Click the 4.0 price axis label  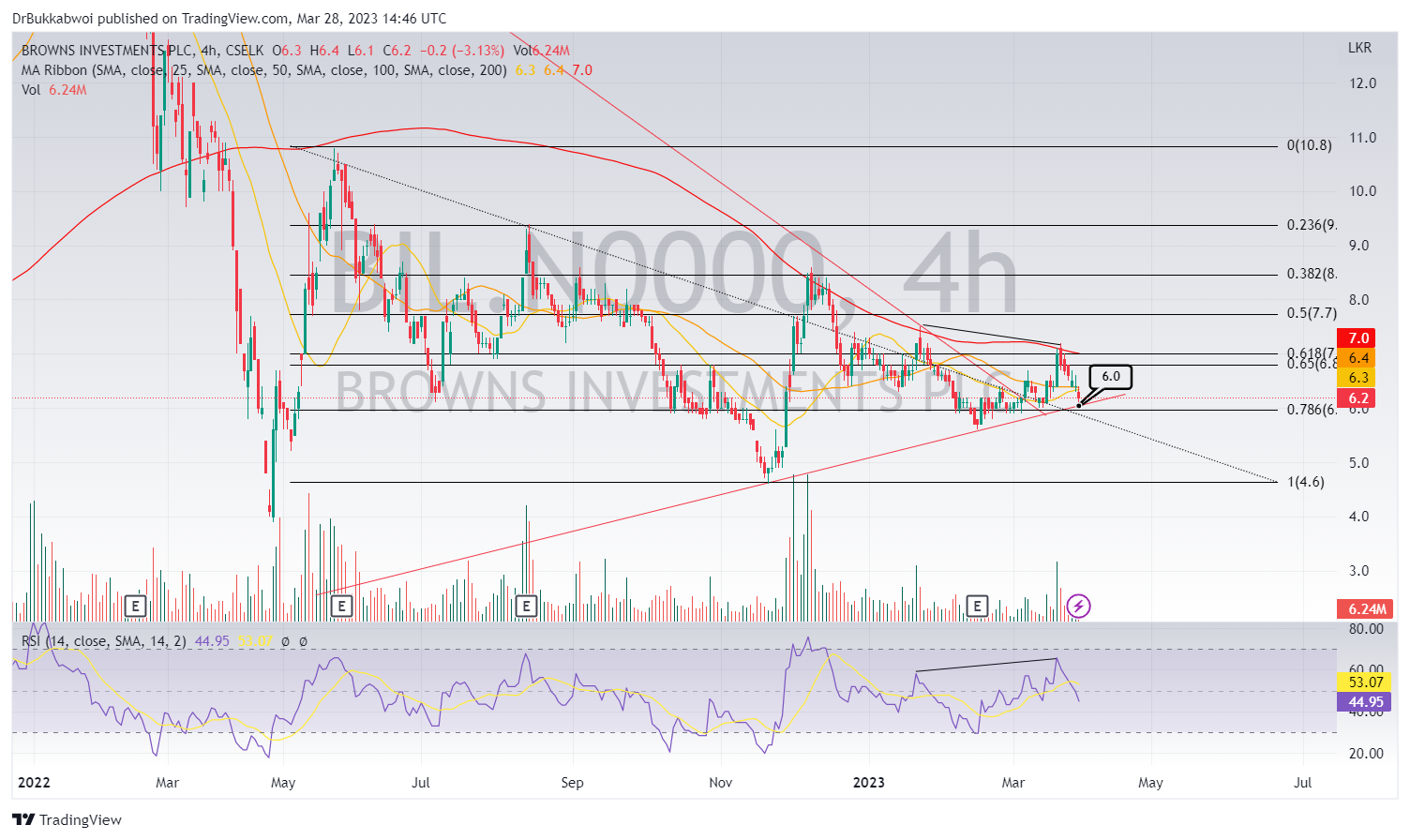[1358, 517]
